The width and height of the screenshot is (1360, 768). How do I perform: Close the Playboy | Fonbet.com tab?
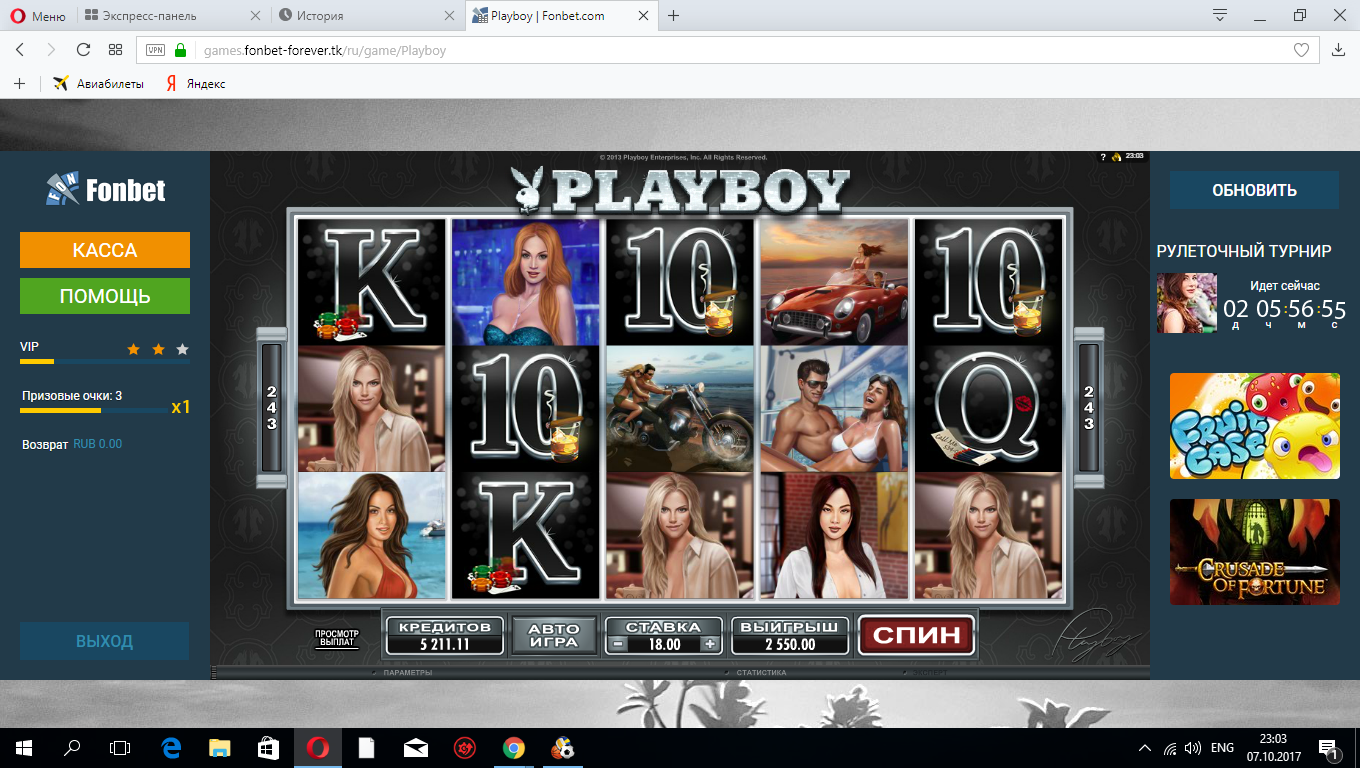tap(643, 16)
